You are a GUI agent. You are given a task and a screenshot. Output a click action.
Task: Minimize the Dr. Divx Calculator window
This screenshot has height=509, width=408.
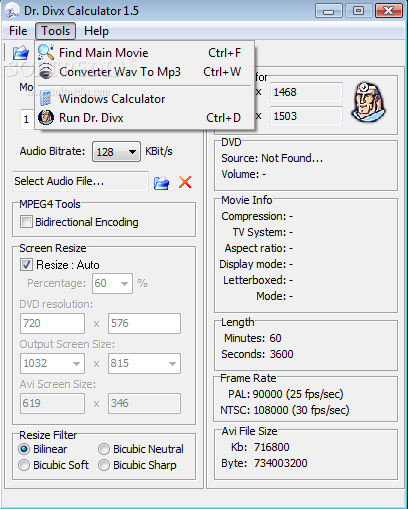329,11
